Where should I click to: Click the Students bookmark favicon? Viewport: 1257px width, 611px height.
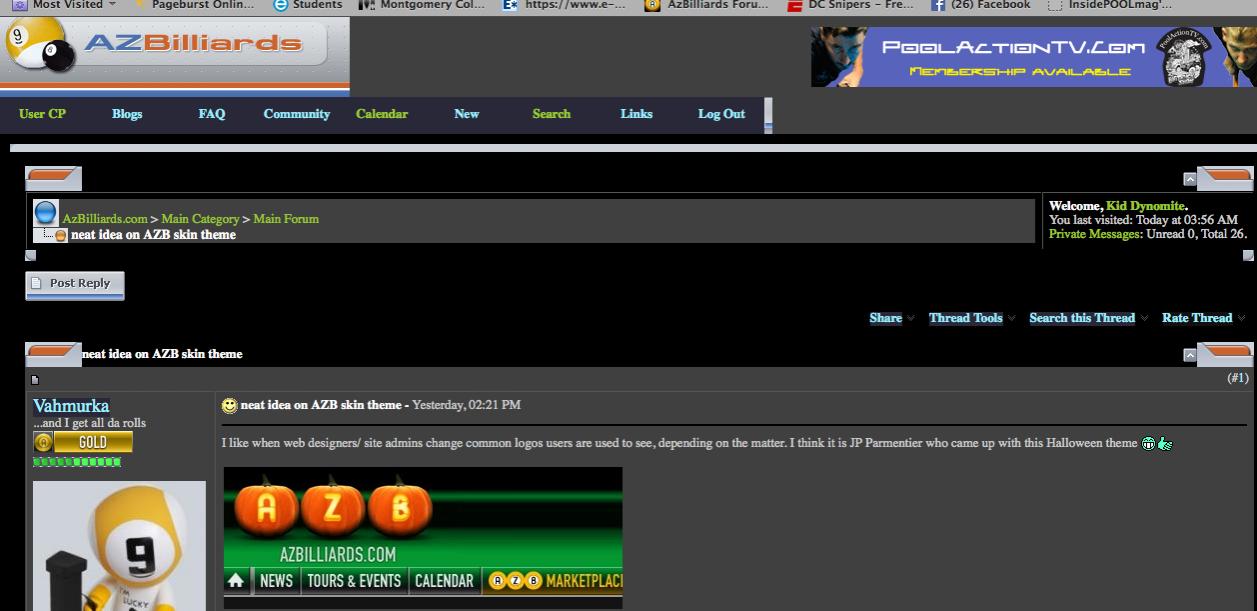pos(281,5)
